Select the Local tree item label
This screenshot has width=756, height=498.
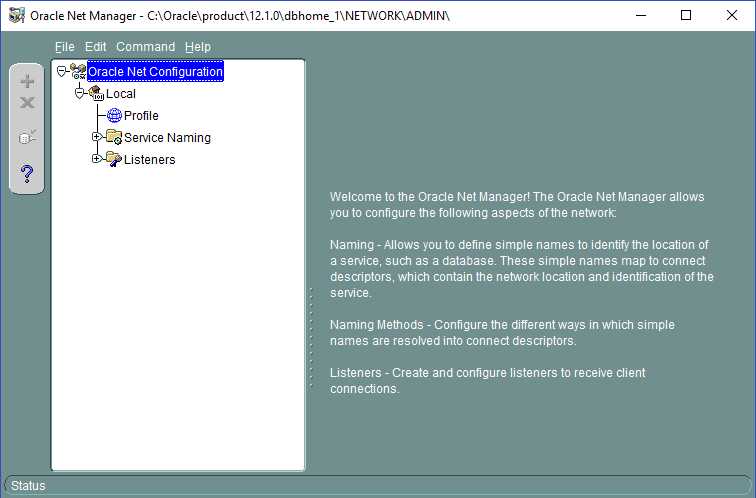point(121,94)
